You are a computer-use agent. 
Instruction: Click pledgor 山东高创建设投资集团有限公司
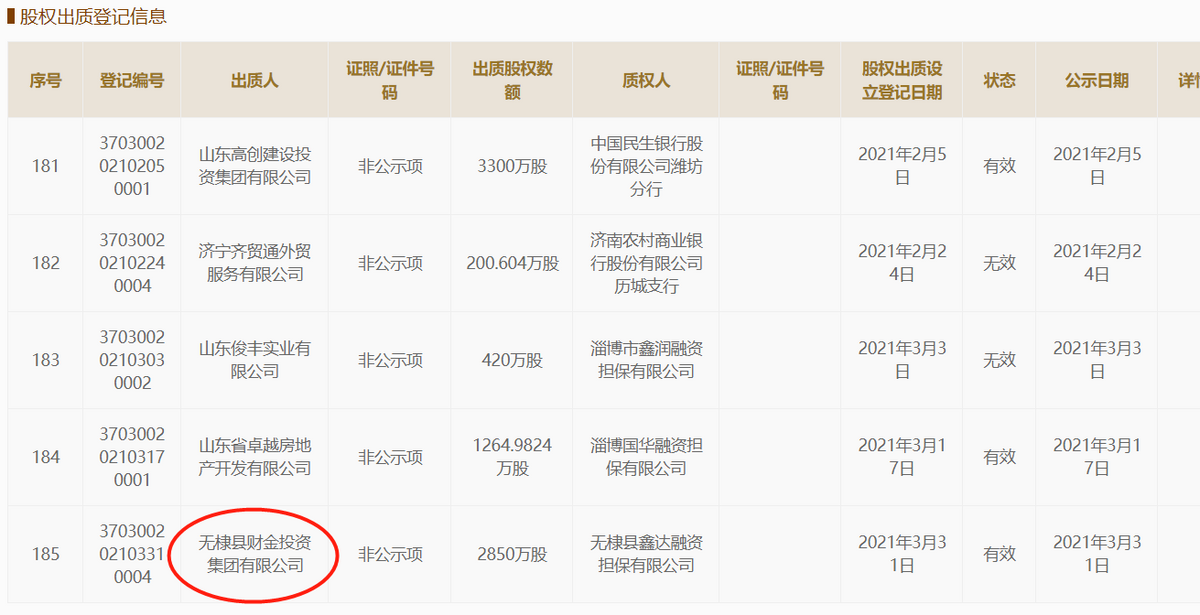255,166
